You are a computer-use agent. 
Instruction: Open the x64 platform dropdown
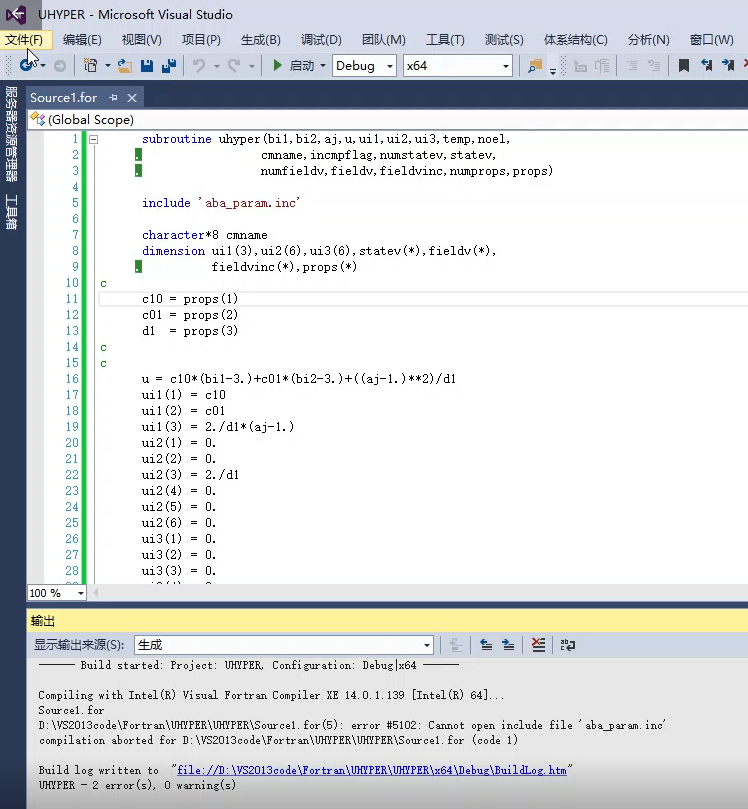(506, 66)
